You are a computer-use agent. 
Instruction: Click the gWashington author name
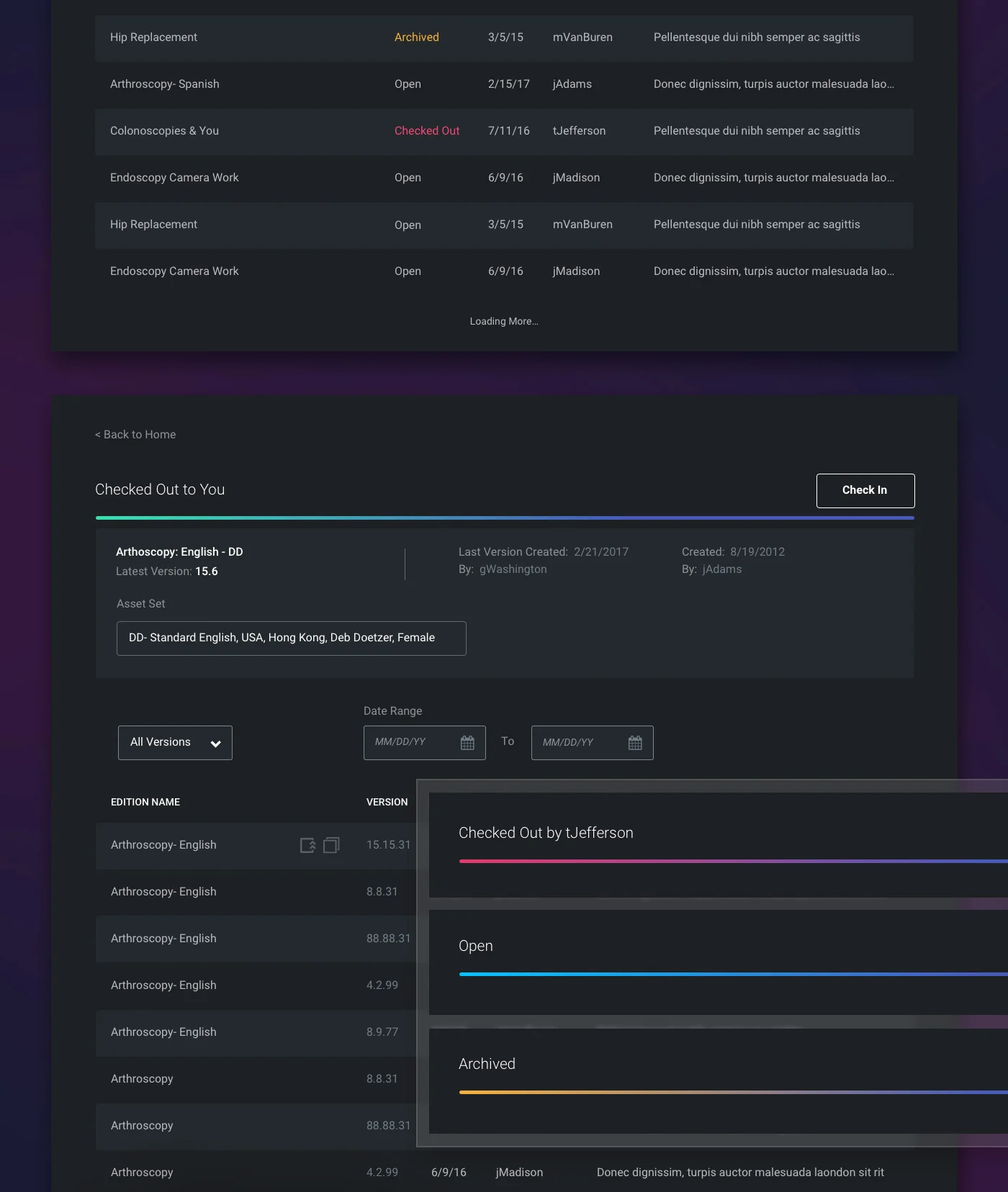pos(513,569)
